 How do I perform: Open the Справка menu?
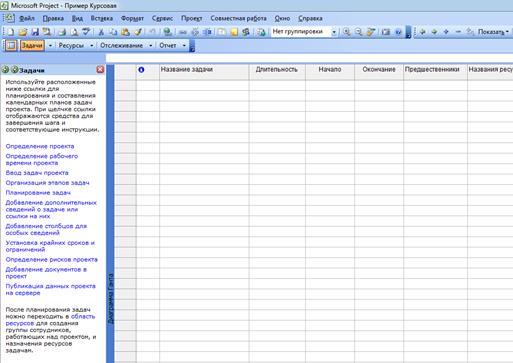point(310,18)
